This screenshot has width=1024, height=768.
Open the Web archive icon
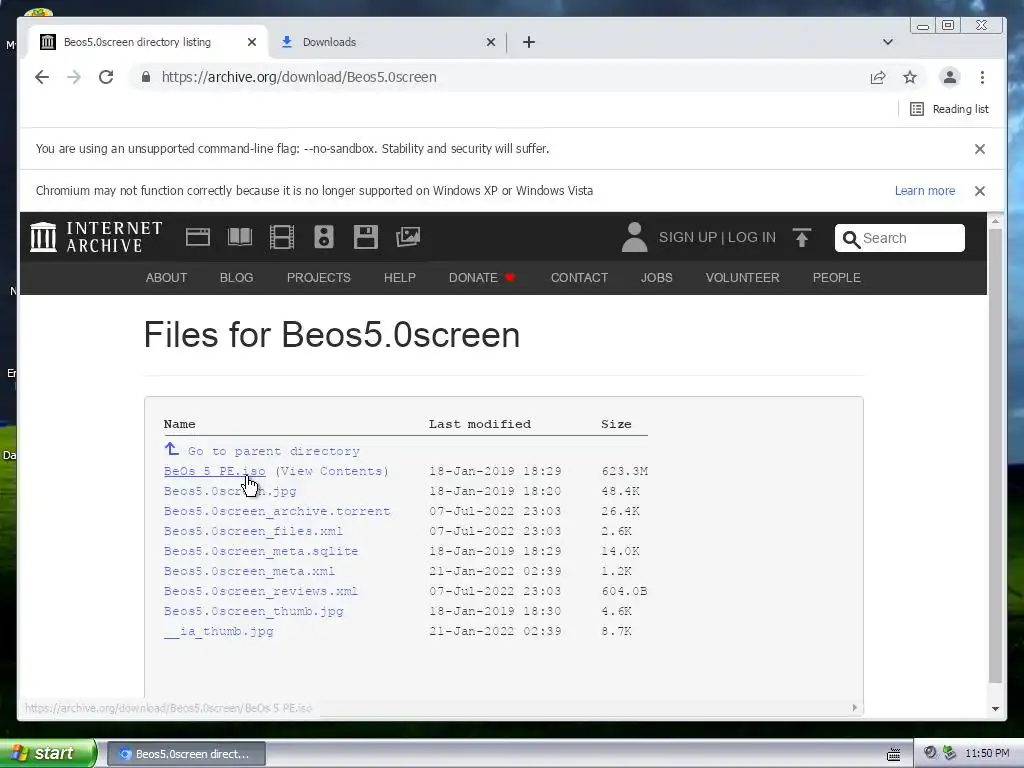(198, 236)
